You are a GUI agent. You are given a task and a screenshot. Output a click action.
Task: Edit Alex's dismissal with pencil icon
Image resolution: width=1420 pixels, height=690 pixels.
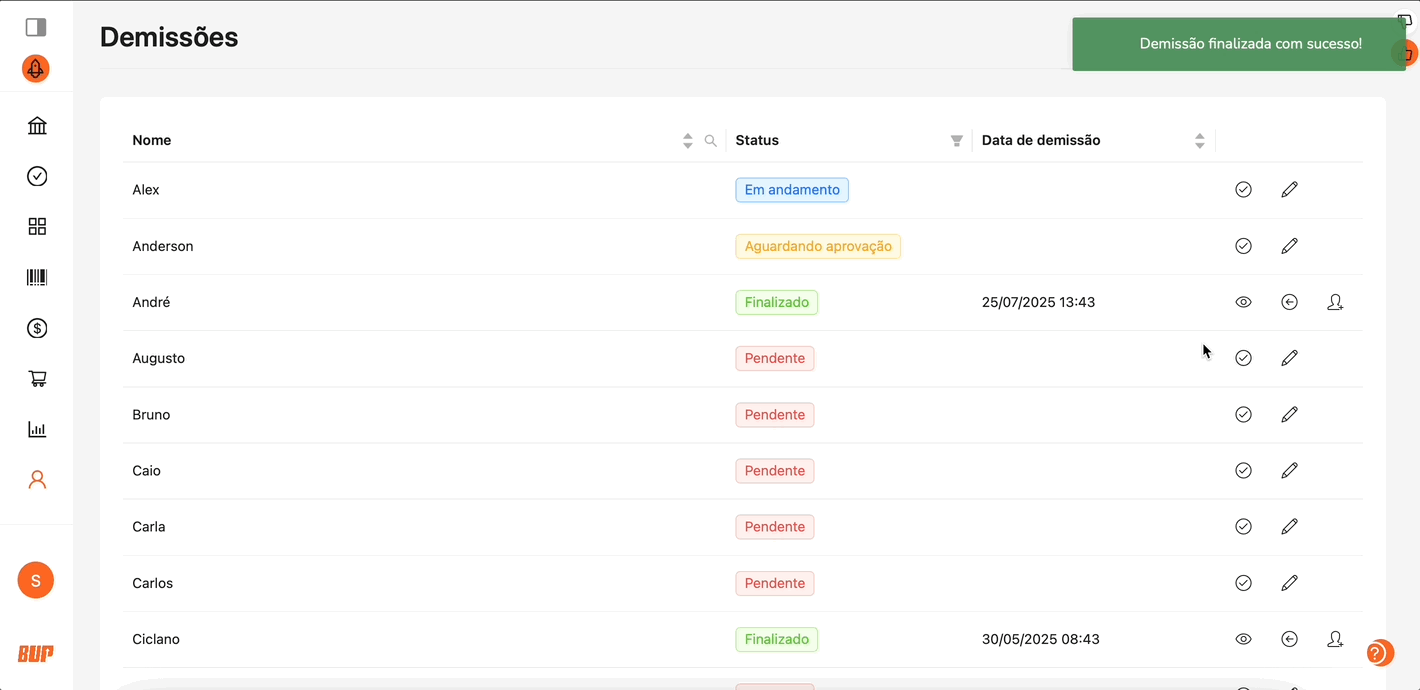click(x=1289, y=189)
